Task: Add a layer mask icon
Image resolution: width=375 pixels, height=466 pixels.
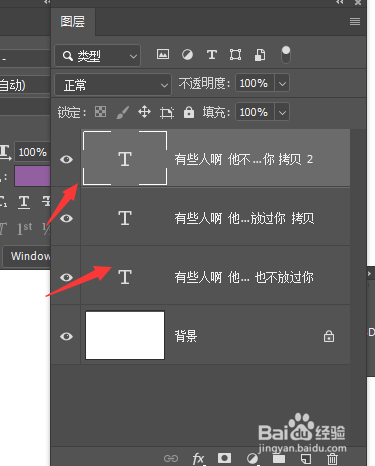Action: [x=224, y=458]
